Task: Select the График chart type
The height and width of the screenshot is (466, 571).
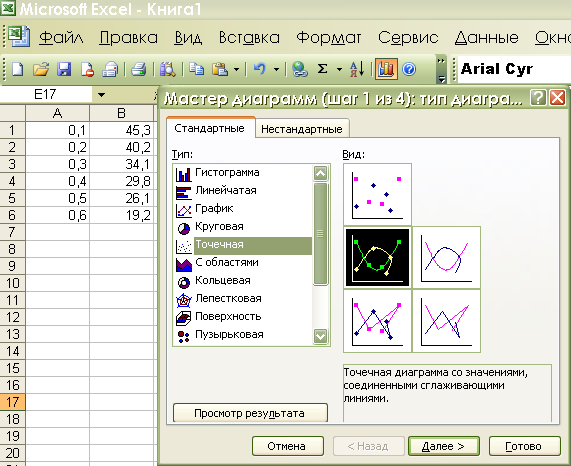Action: click(243, 209)
